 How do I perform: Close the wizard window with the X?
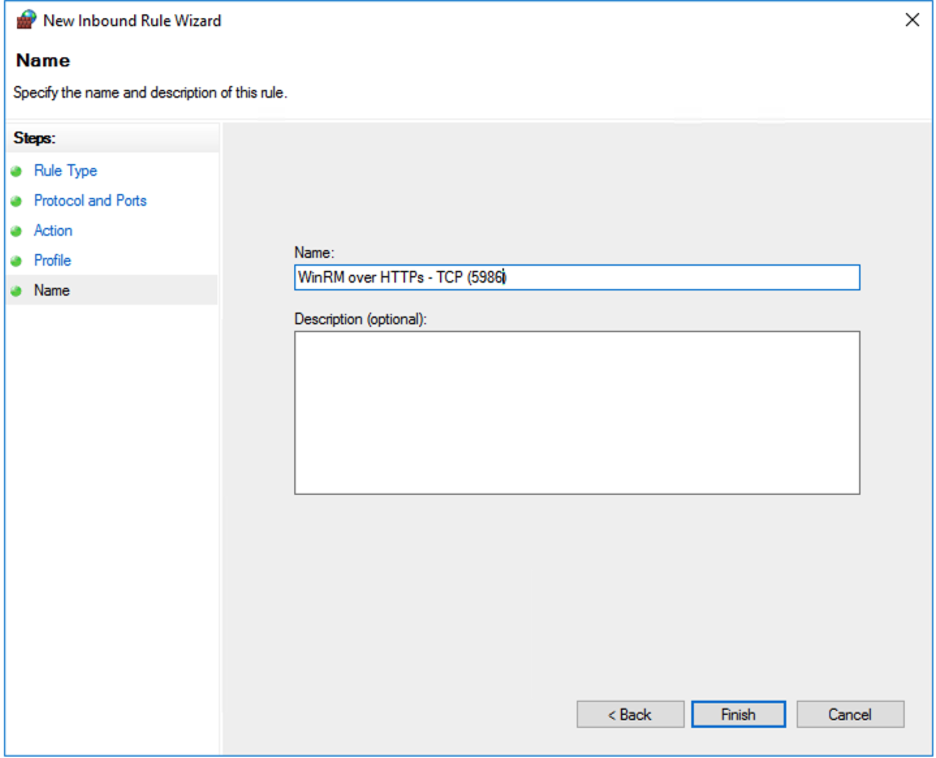(912, 19)
